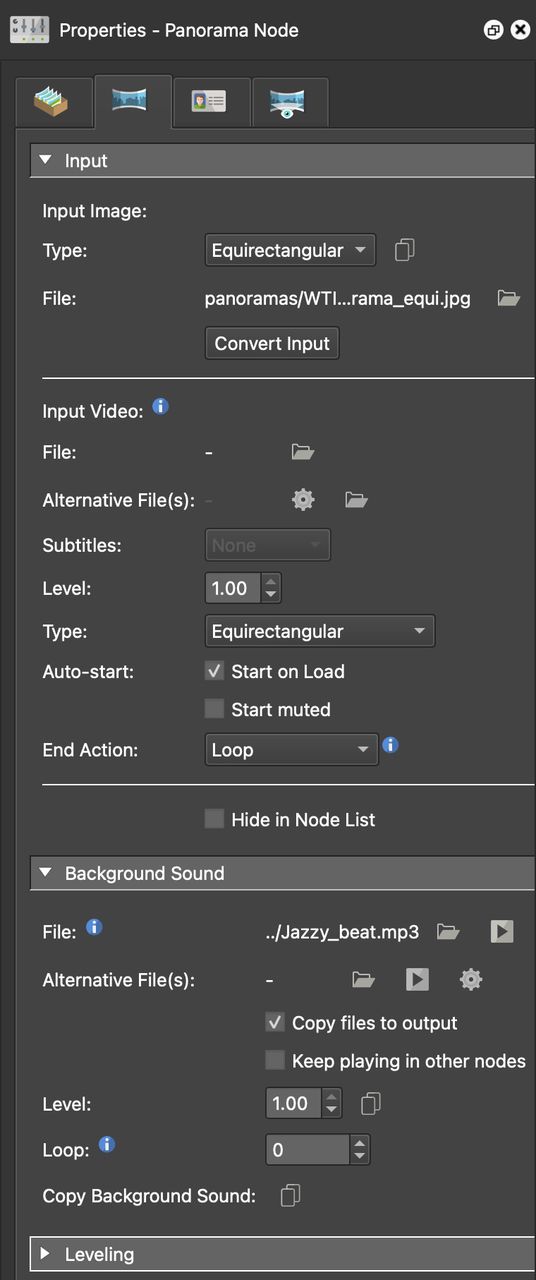Open the Input Image Type dropdown

click(290, 250)
